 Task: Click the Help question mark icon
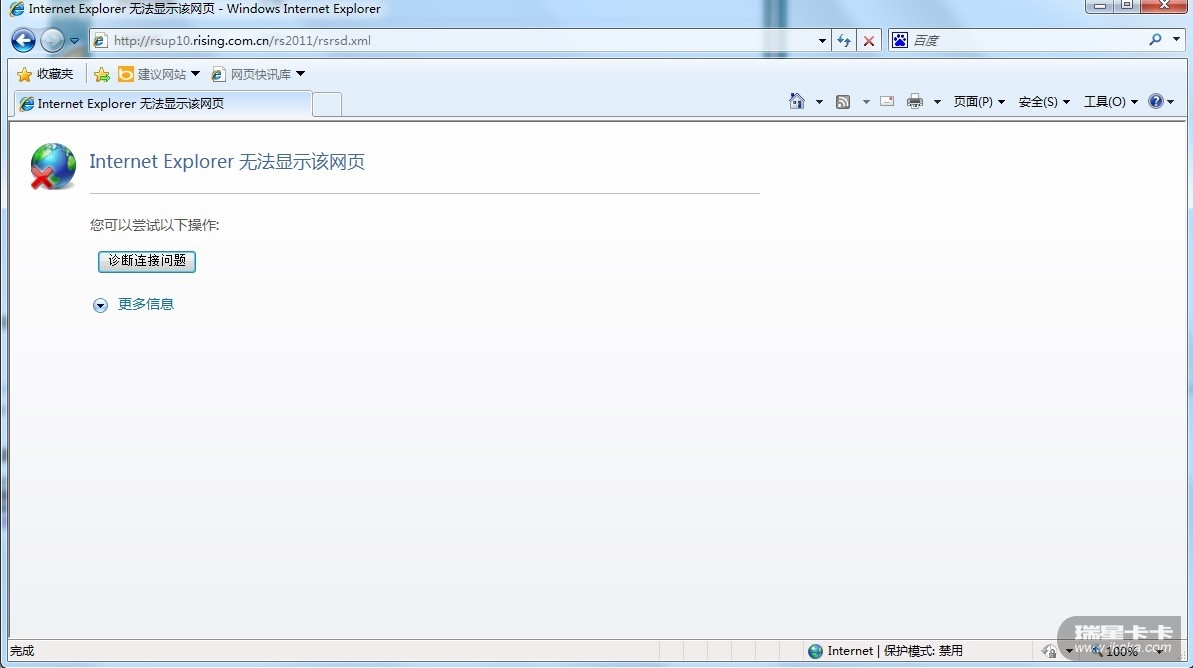[x=1156, y=101]
